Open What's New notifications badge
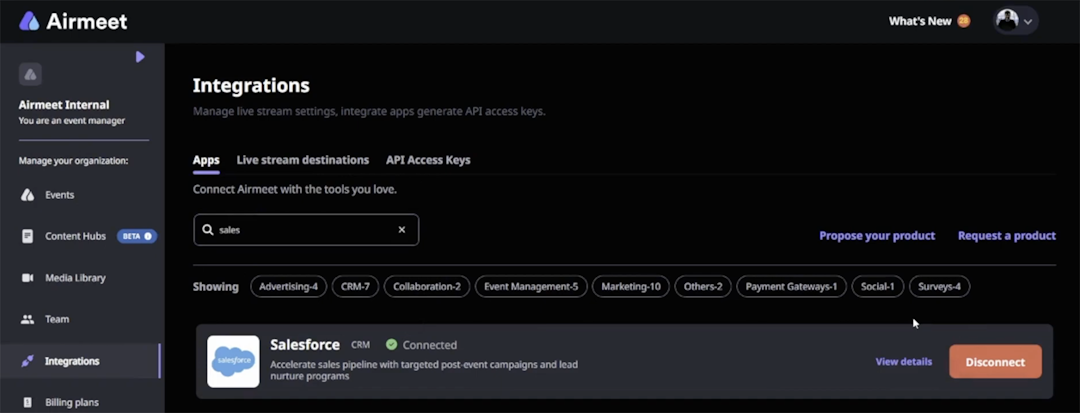Viewport: 1080px width, 413px height. 964,21
